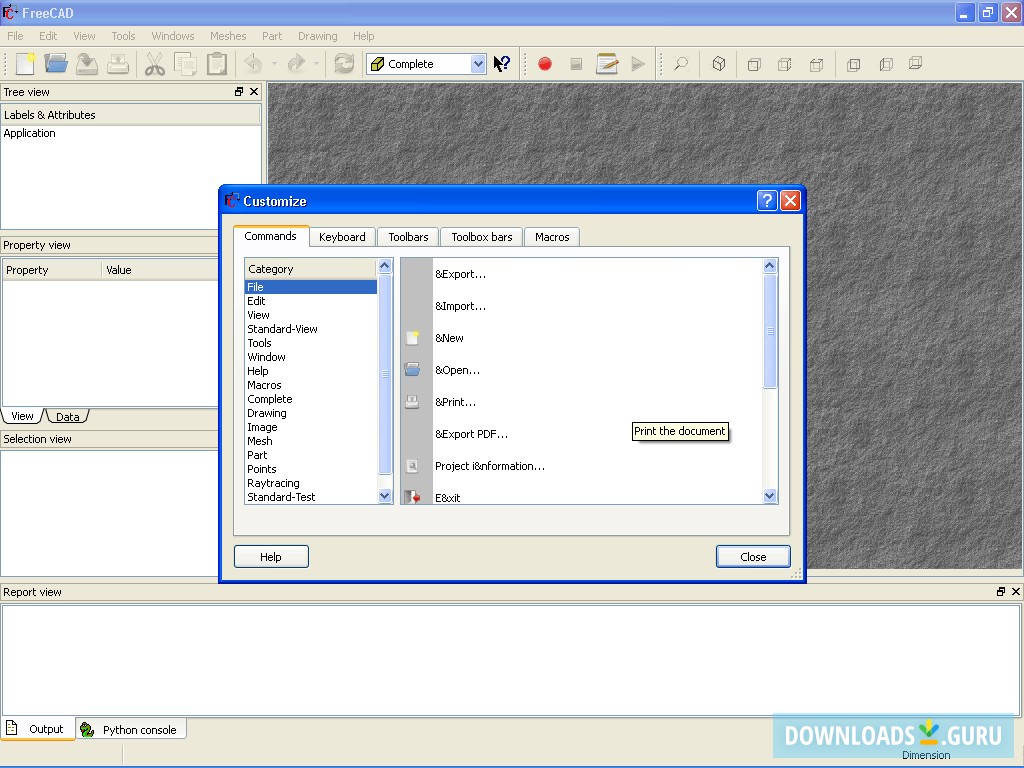Open the workbench selector showing Complete
1024x768 pixels.
(x=425, y=63)
